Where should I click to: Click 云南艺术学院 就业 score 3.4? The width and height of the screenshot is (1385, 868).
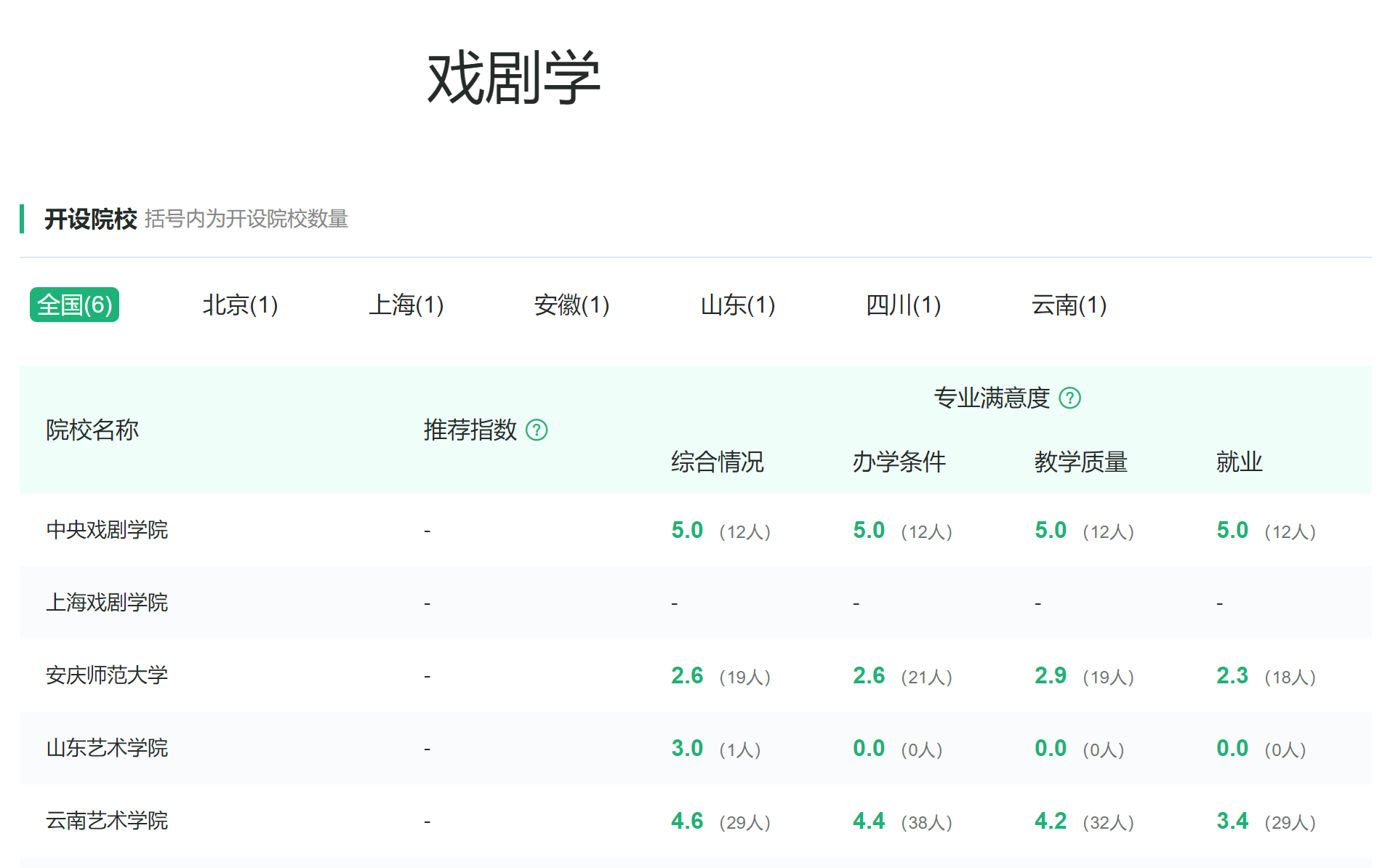[1232, 821]
